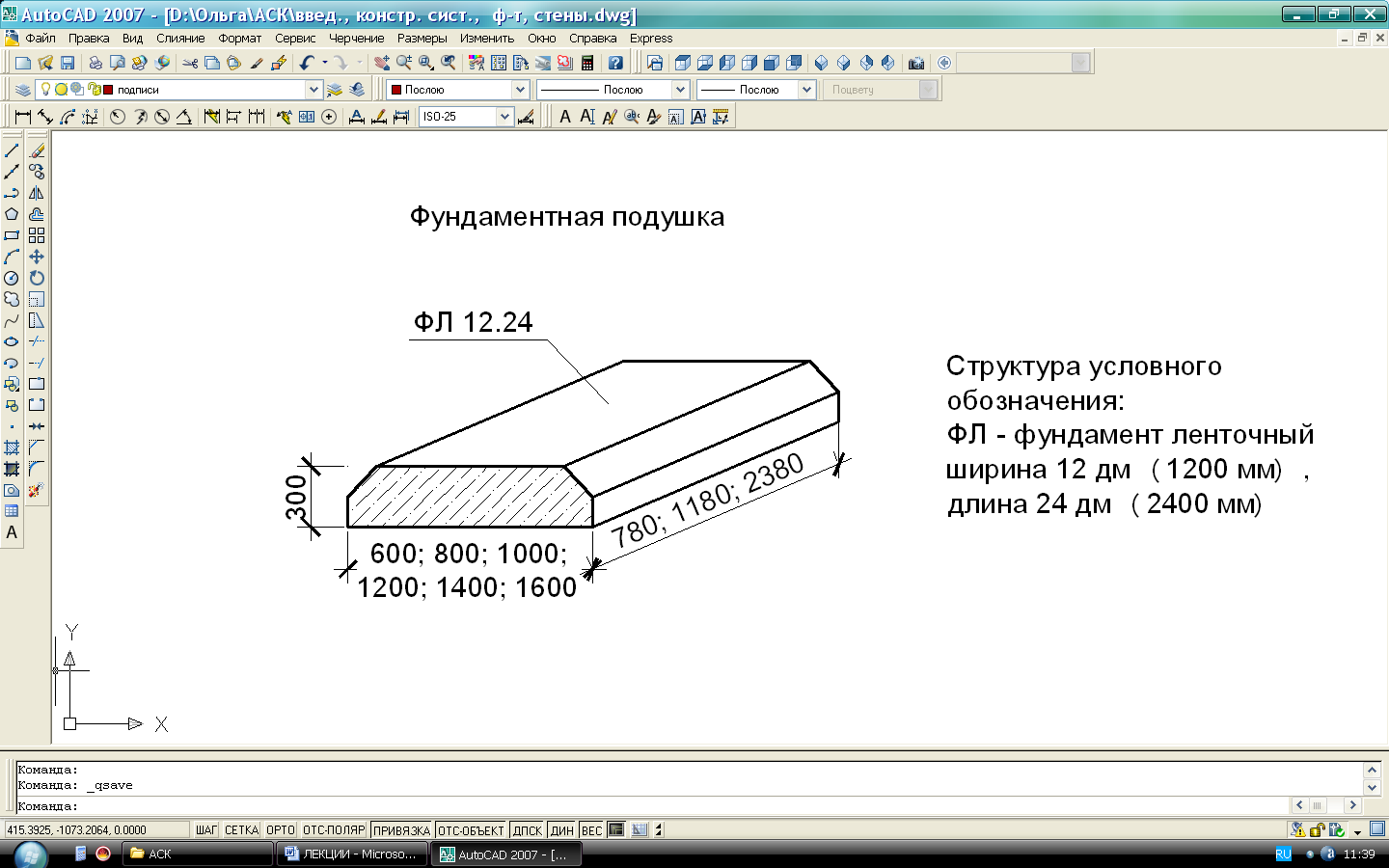1389x868 pixels.
Task: Open the linetype 'Послою' dropdown
Action: [x=679, y=90]
